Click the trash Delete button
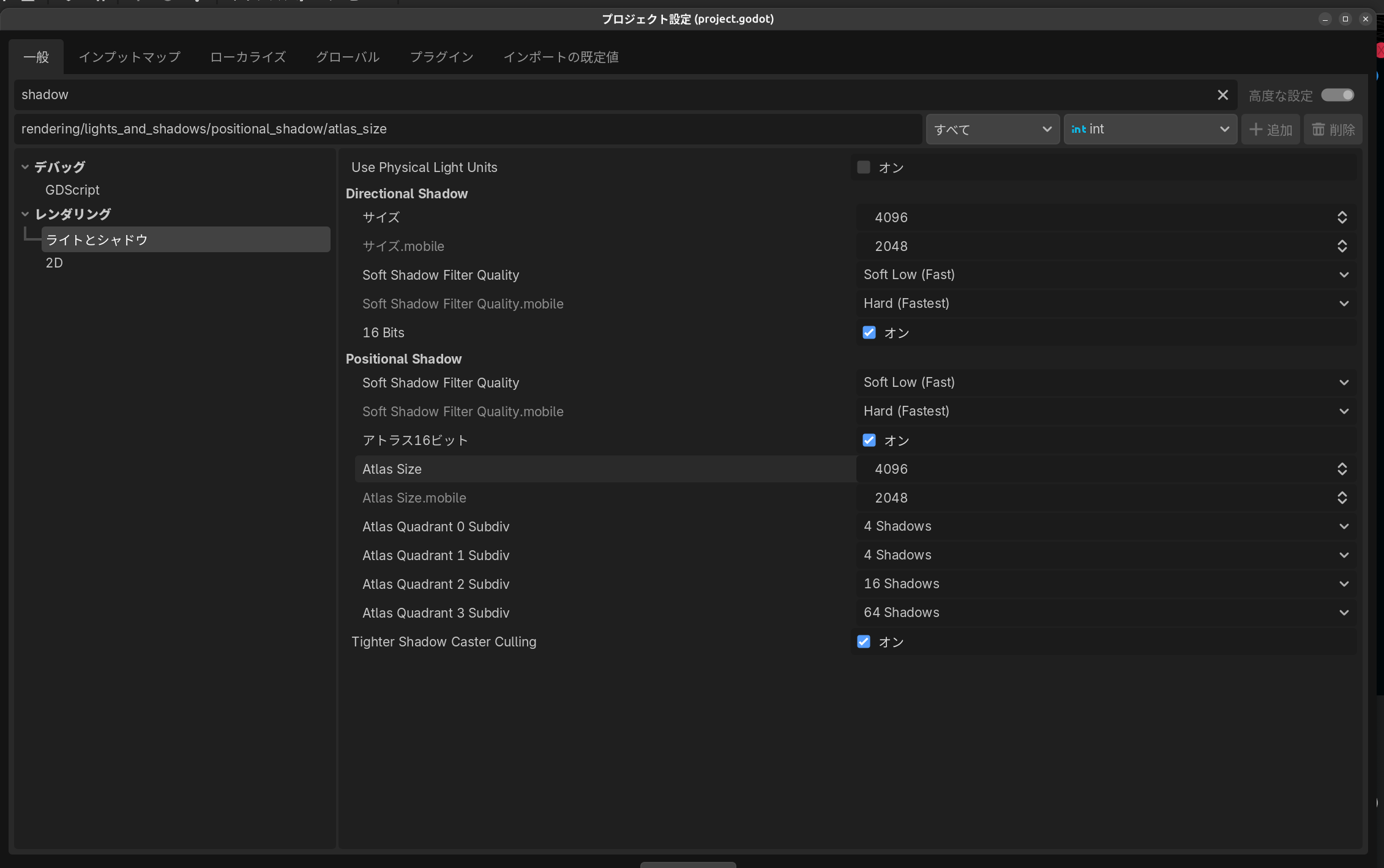The image size is (1384, 868). point(1333,129)
